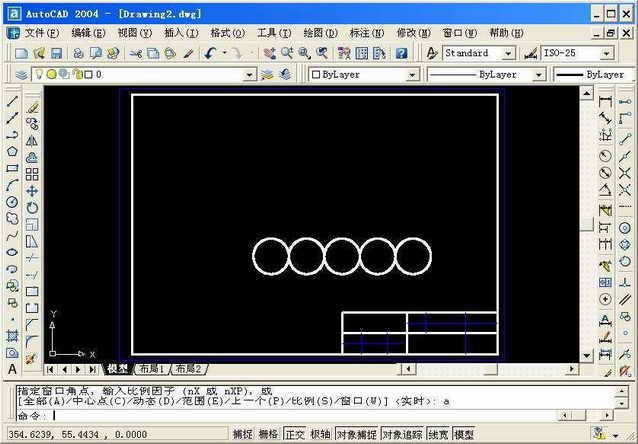Click the 线宽 lineweight status button
This screenshot has width=638, height=444.
click(438, 435)
